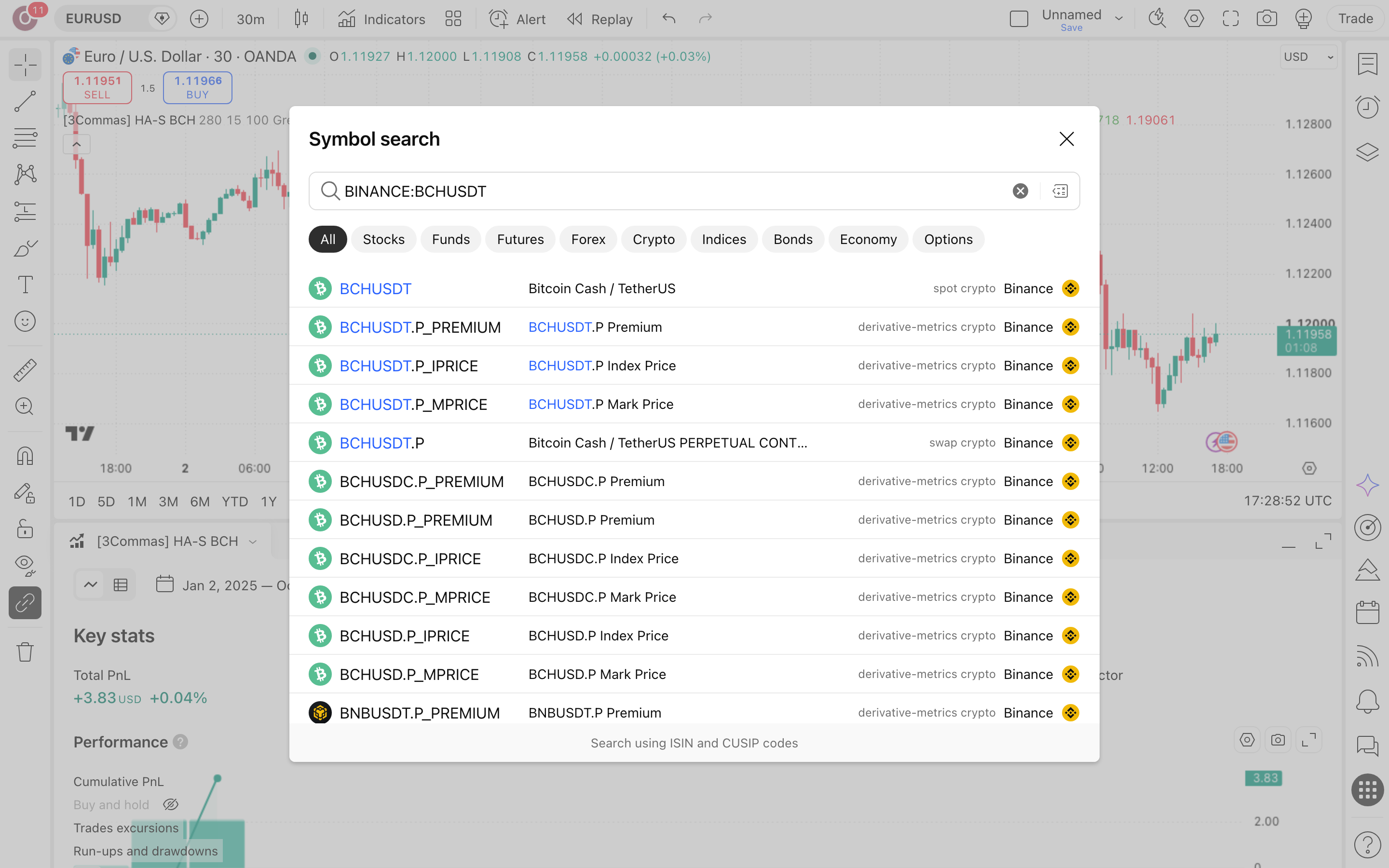Expand the [3Commas] HA-S BCH strategy dropdown
The height and width of the screenshot is (868, 1389).
click(253, 542)
